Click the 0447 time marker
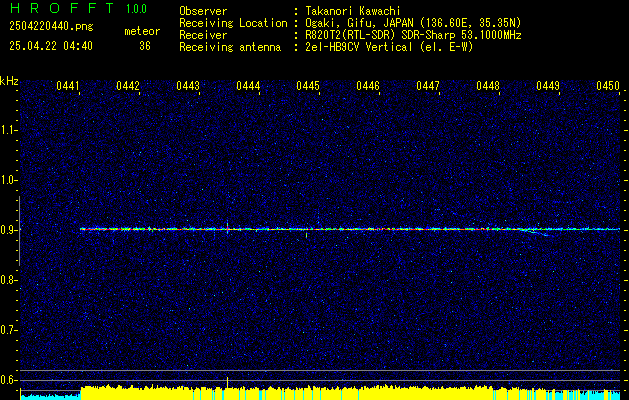This screenshot has height=400, width=629. pos(428,86)
